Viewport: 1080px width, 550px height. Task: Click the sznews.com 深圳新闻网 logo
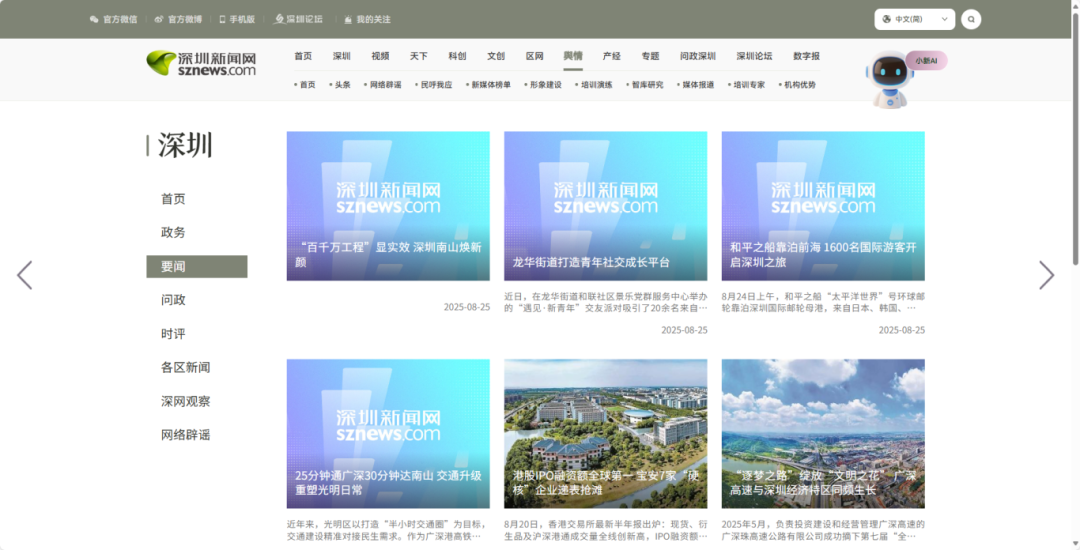201,63
